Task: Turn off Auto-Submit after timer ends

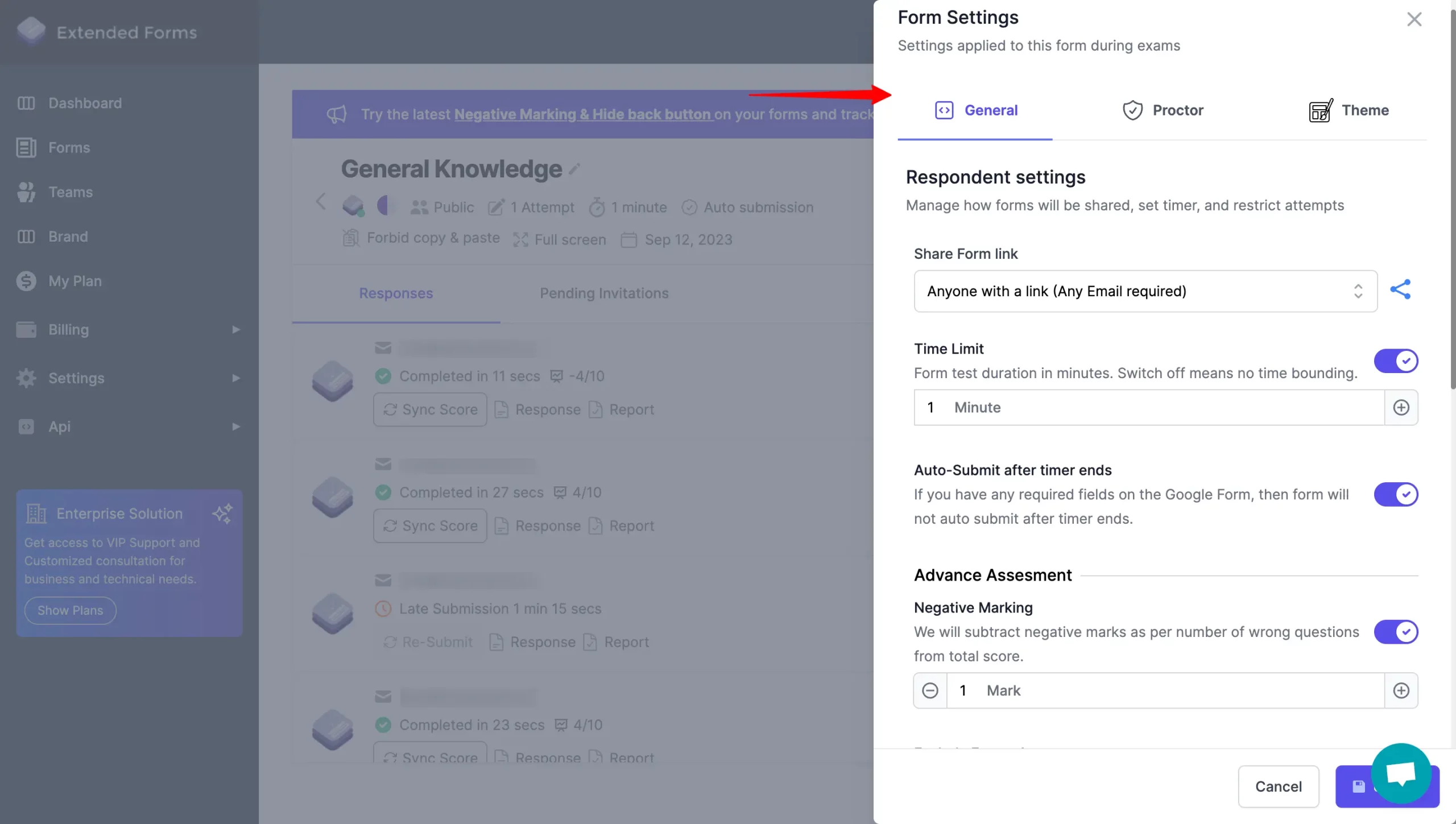Action: tap(1395, 494)
